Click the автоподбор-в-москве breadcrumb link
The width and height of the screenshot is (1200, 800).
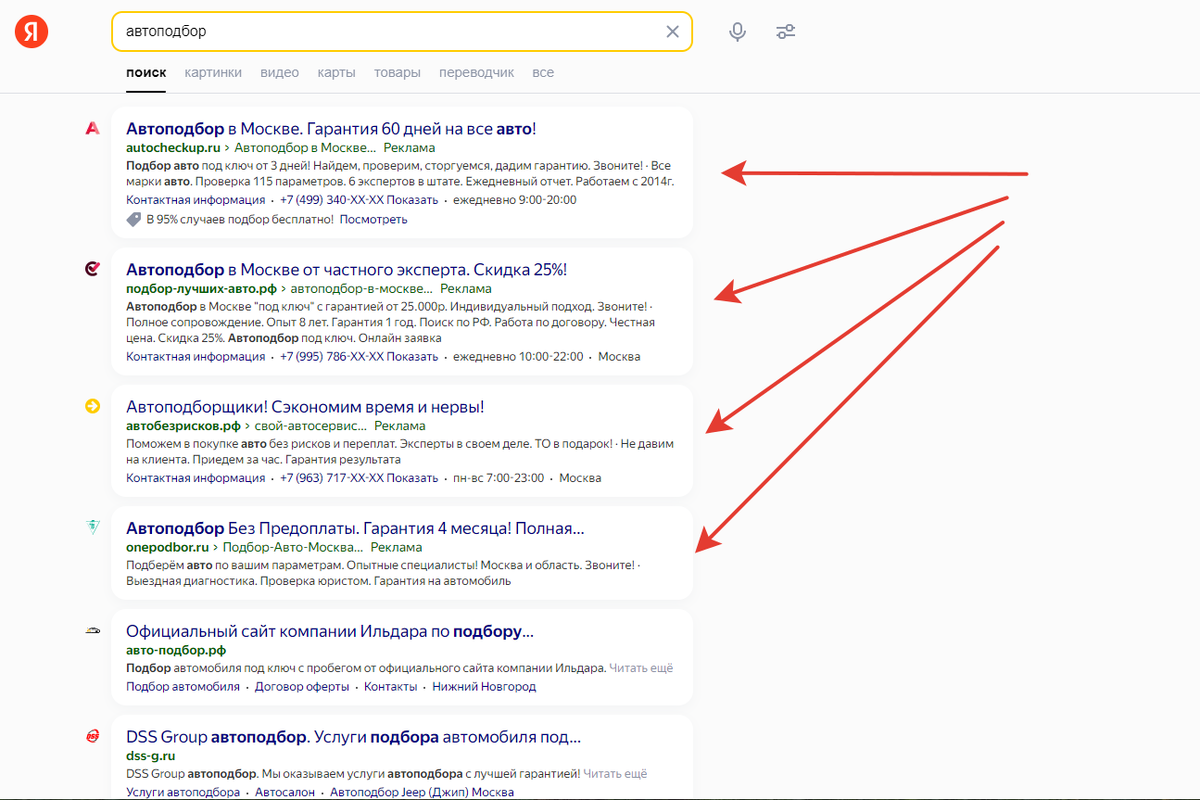tap(359, 288)
